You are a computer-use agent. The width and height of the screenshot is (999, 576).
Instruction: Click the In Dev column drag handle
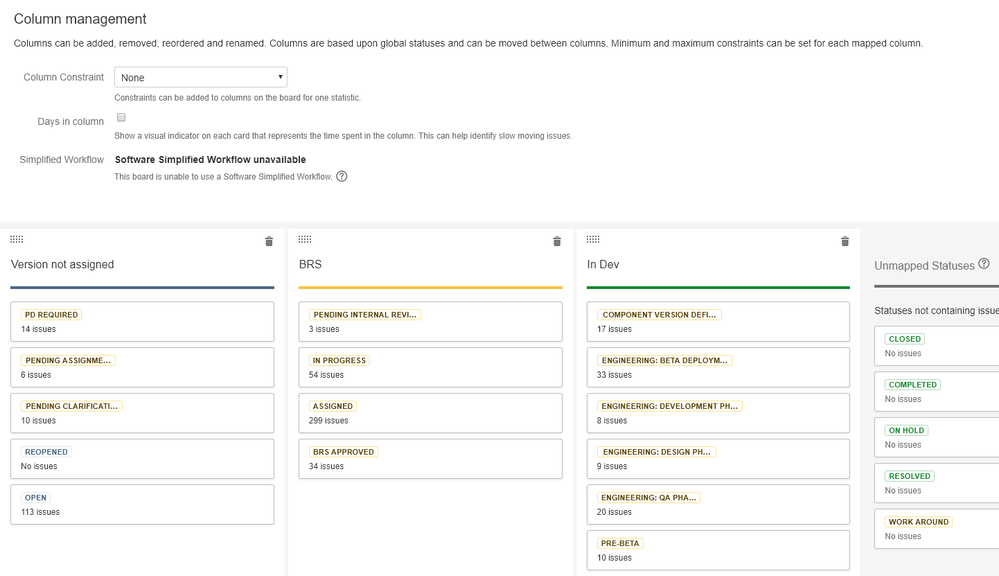tap(593, 239)
